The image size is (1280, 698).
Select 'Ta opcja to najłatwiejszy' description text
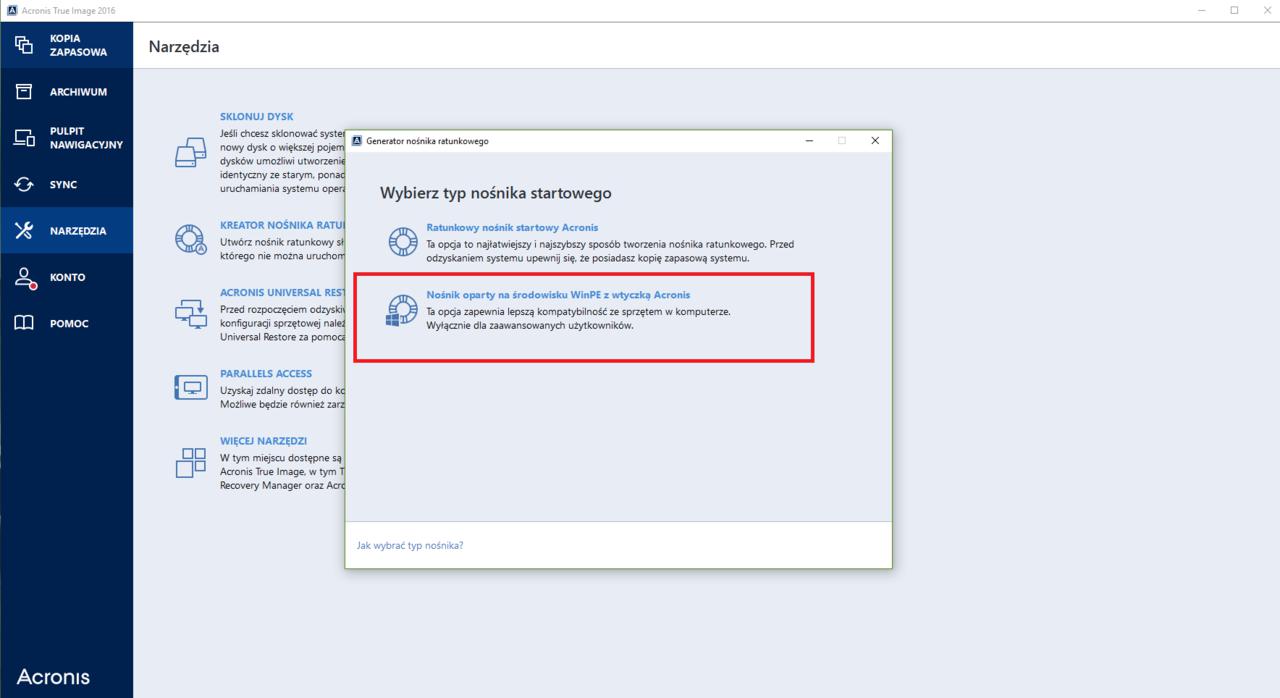point(610,250)
